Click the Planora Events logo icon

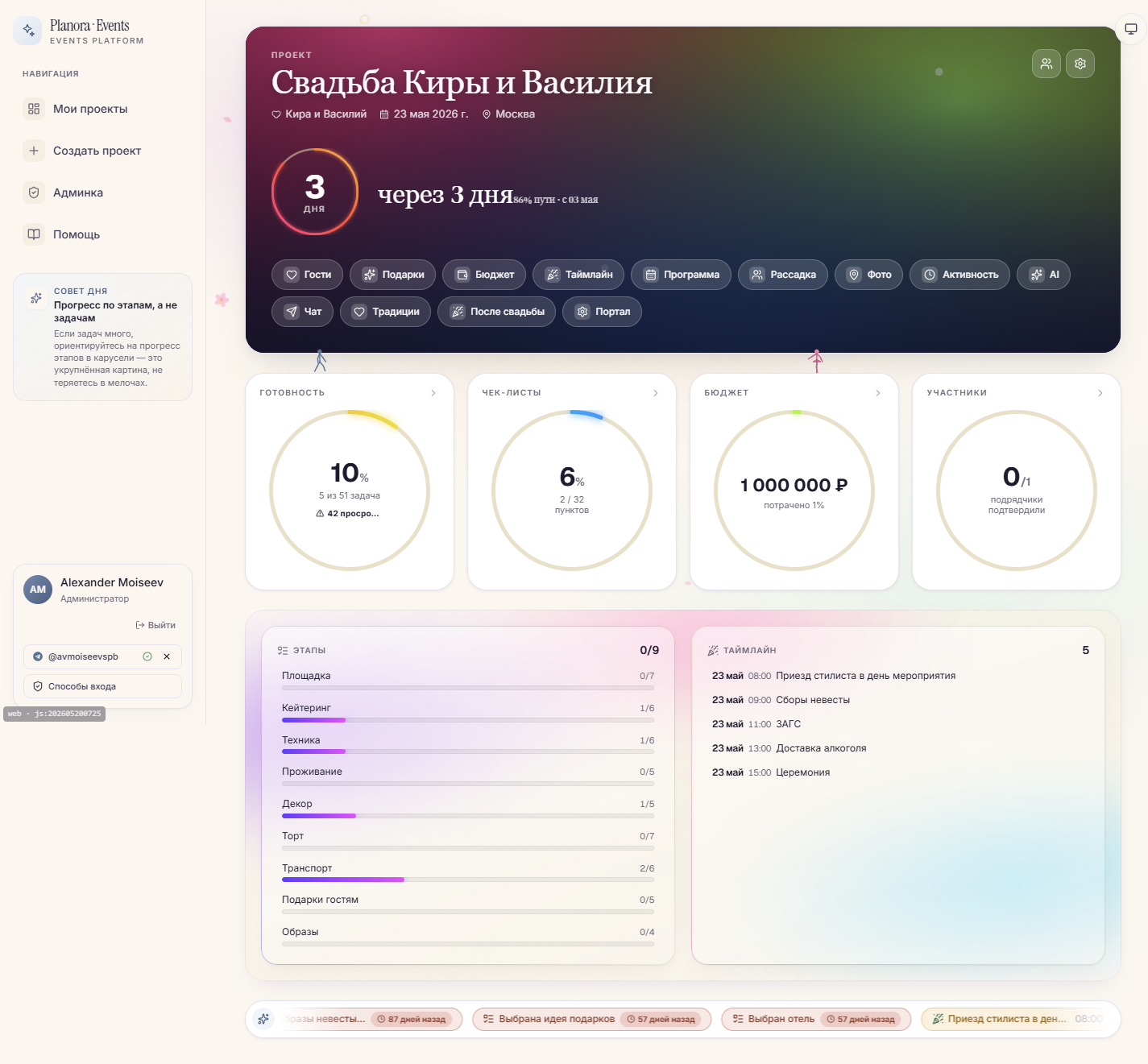coord(28,31)
